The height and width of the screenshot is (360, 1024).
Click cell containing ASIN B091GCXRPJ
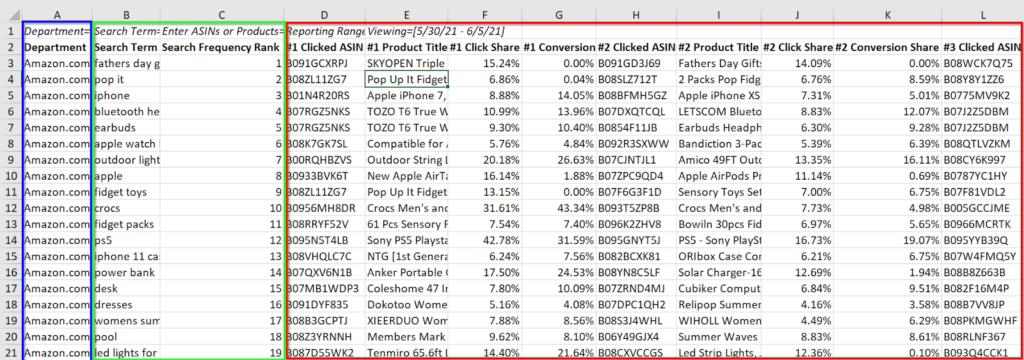(x=325, y=63)
